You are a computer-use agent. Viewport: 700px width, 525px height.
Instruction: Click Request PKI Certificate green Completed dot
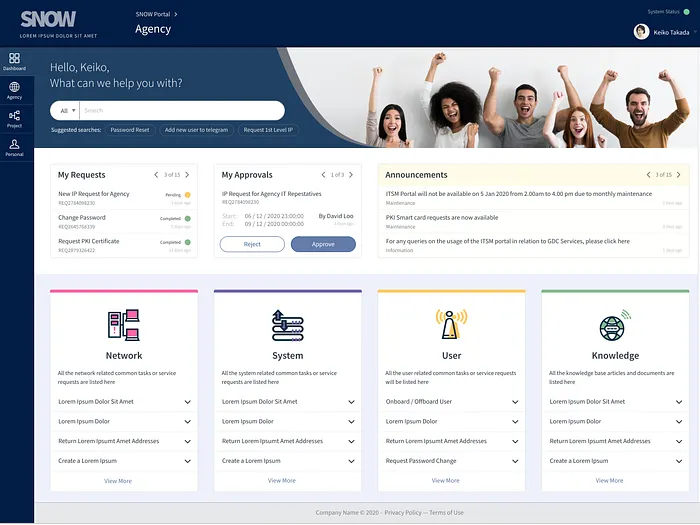[188, 242]
